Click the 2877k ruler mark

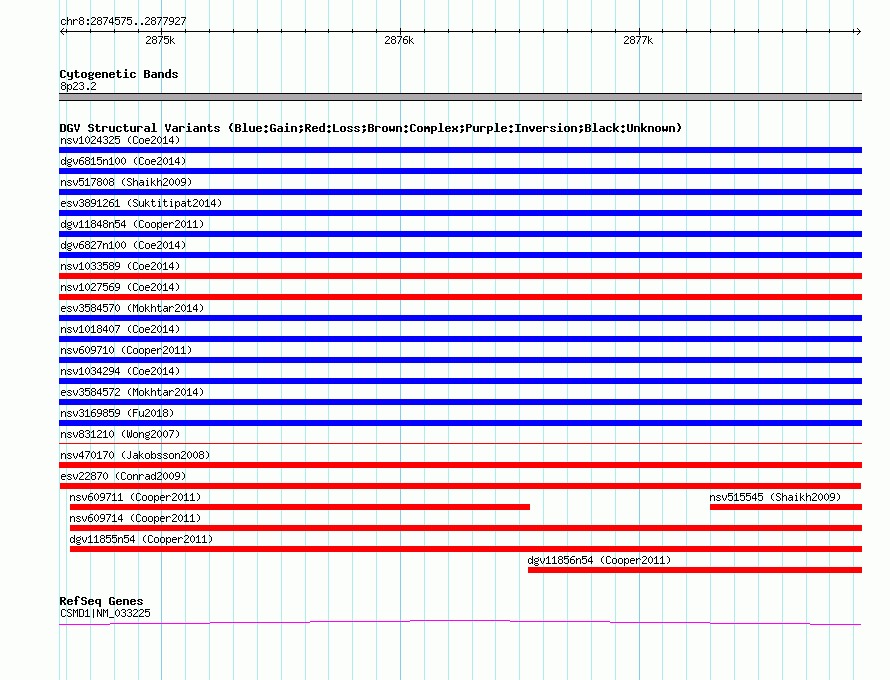click(x=638, y=40)
